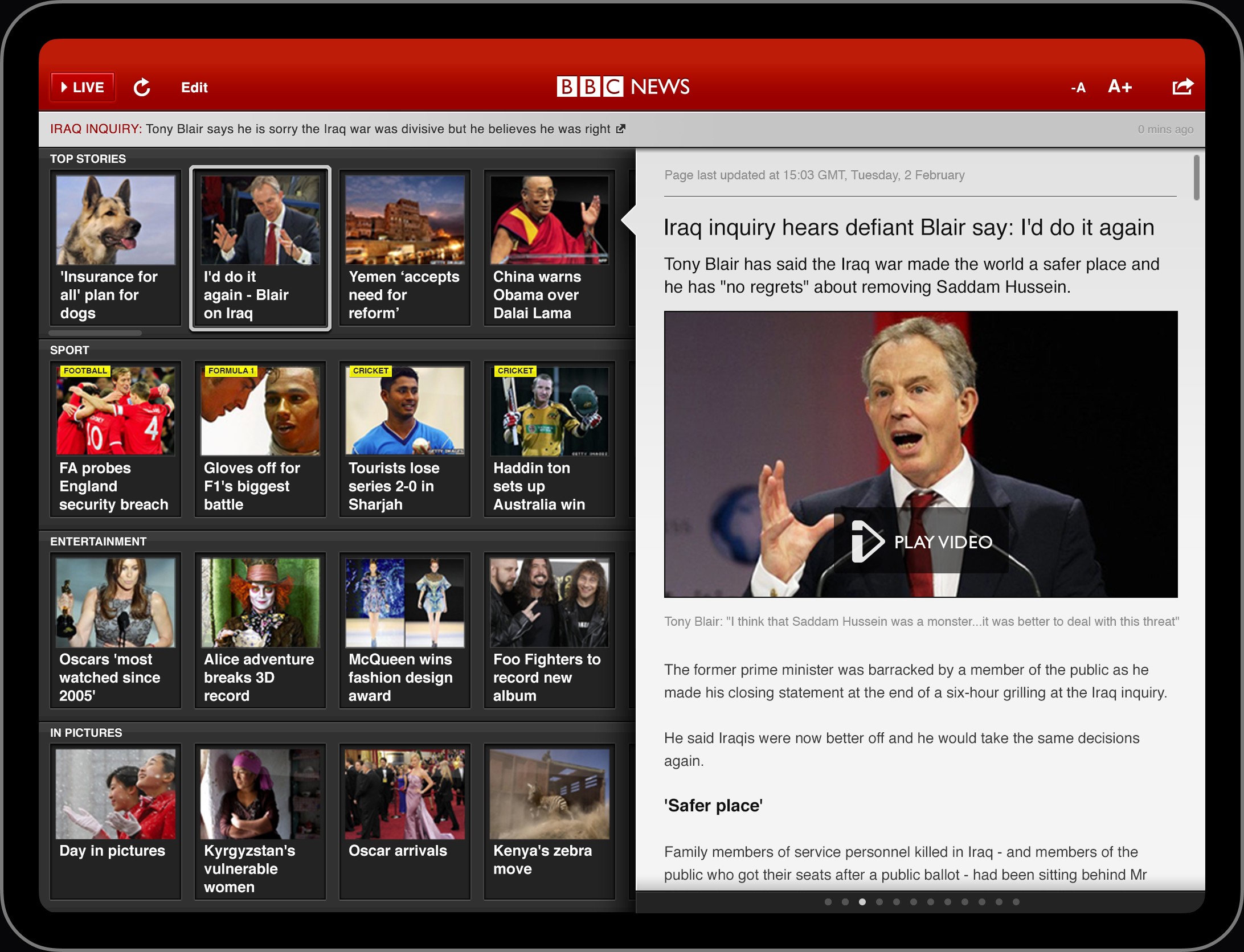Click the horizontal scrollbar under Top Stories

pos(95,333)
